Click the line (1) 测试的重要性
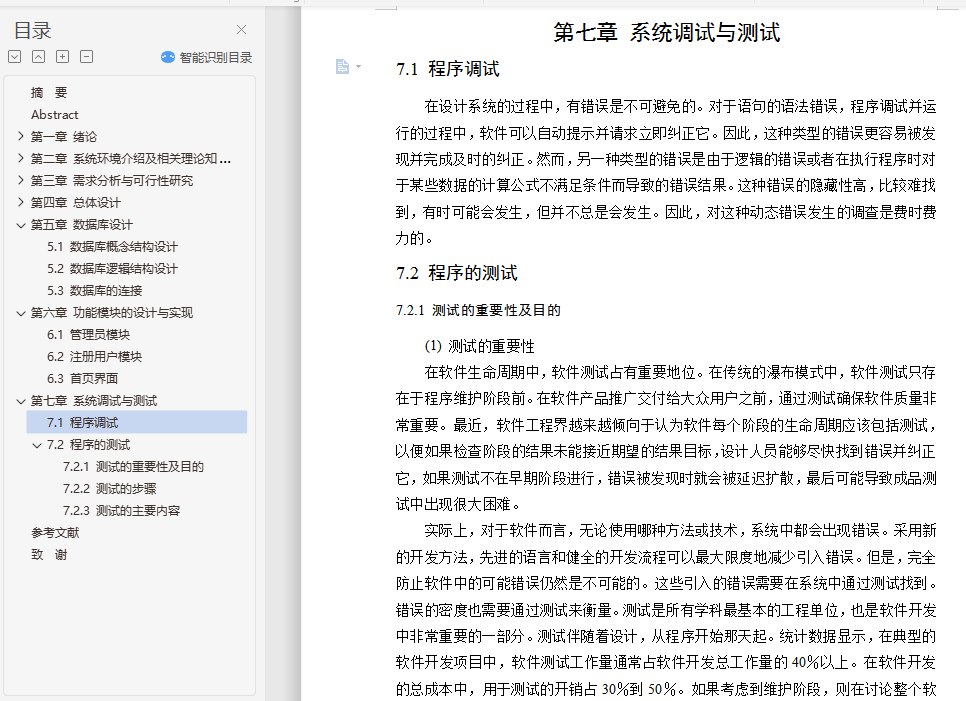The image size is (966, 701). pos(479,346)
